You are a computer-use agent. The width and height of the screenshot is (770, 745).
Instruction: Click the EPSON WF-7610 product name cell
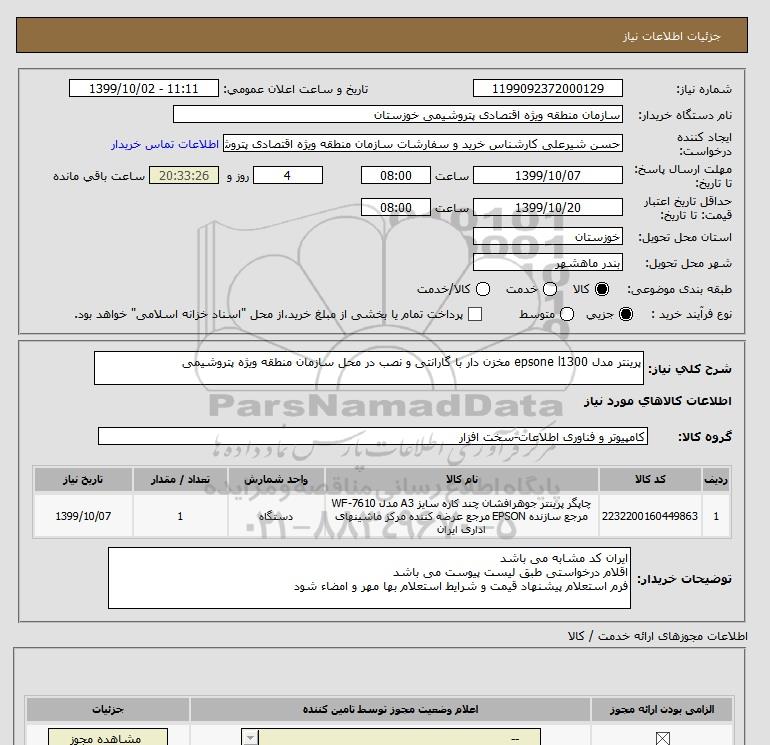[462, 516]
